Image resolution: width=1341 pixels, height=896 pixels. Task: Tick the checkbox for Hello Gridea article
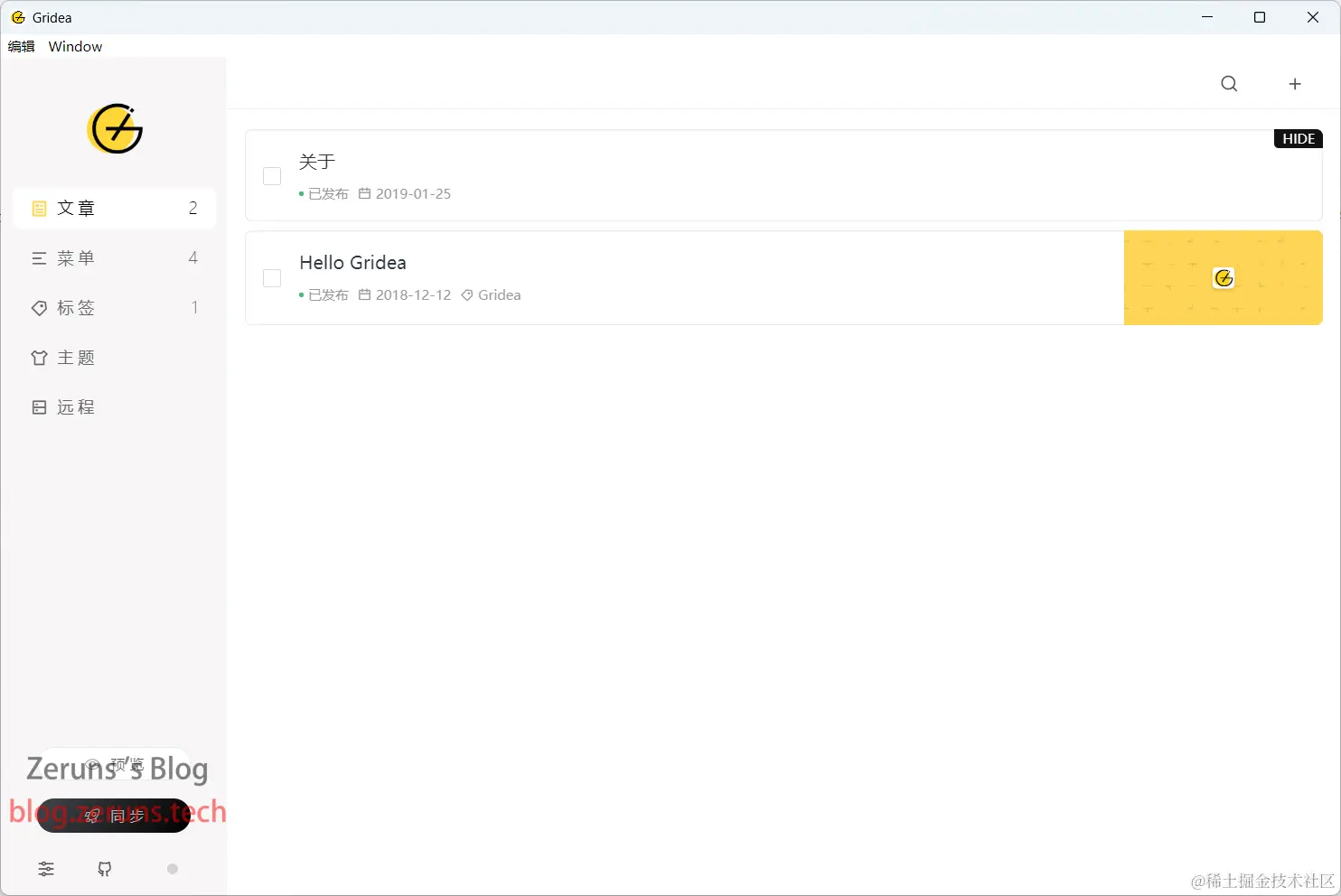click(x=272, y=278)
